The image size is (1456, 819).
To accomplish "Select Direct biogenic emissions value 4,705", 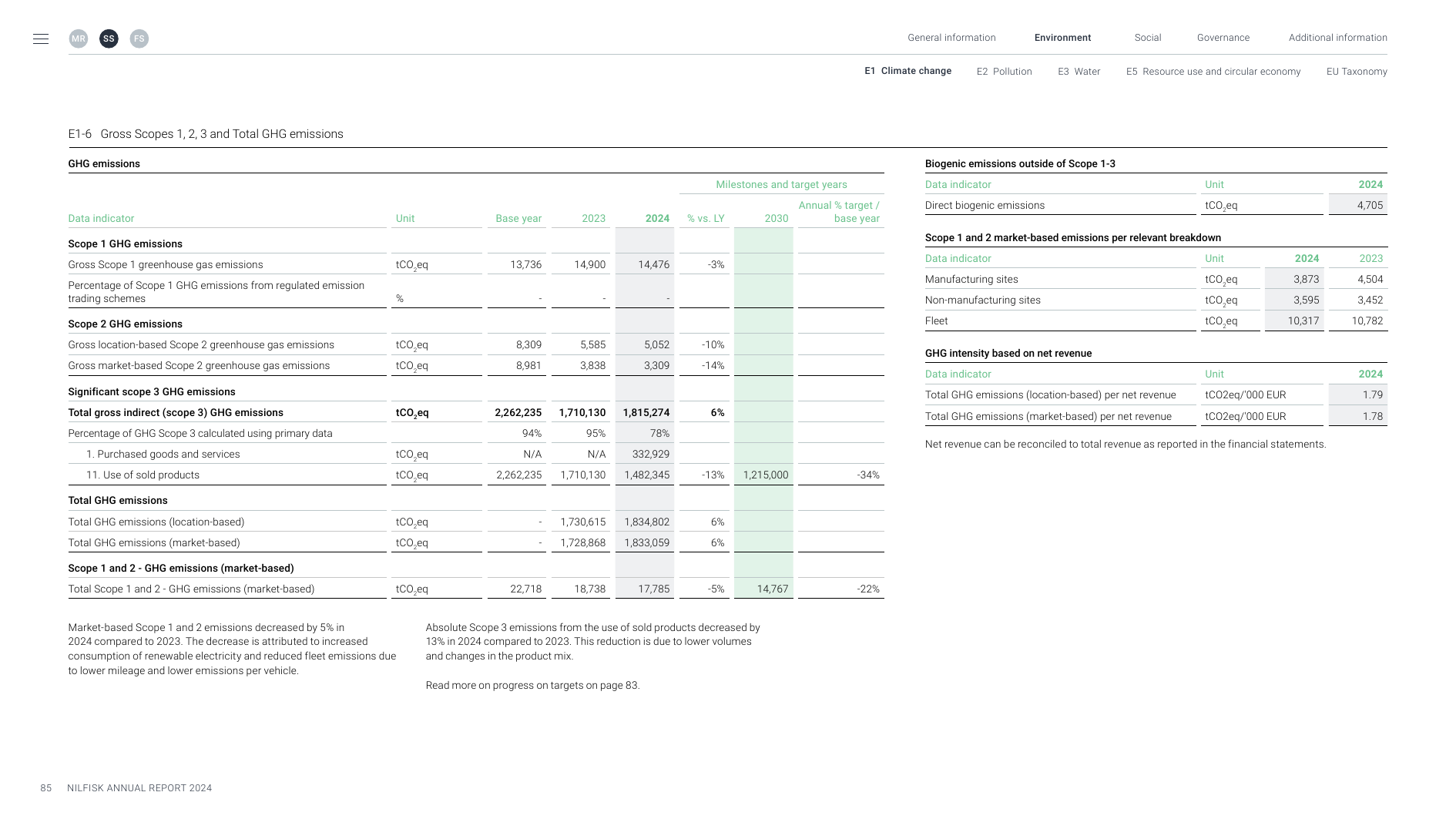I will coord(1370,205).
